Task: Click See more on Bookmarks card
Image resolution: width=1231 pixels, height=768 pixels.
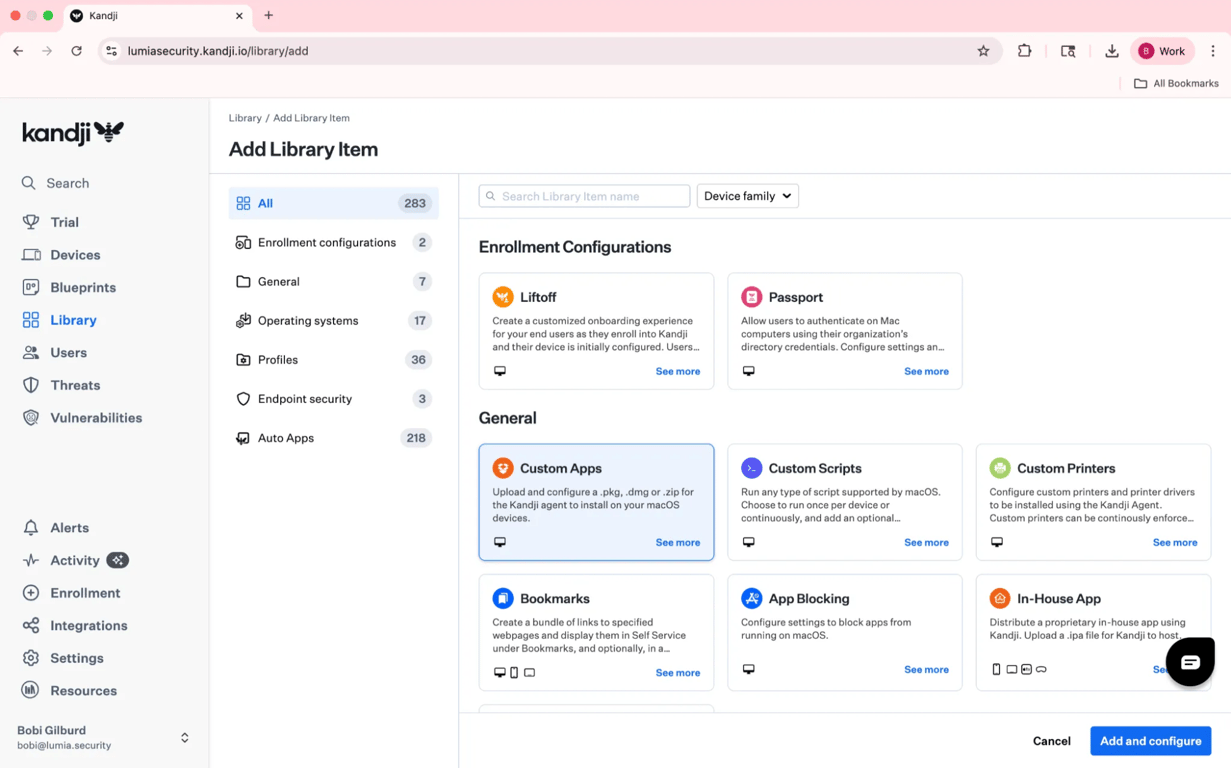Action: click(x=678, y=673)
